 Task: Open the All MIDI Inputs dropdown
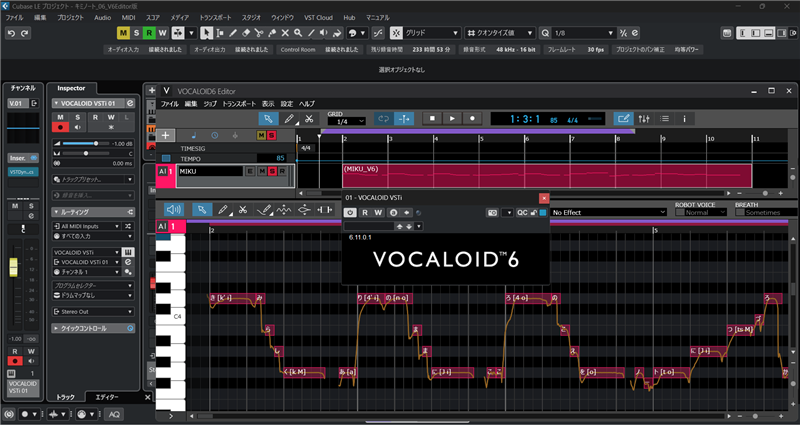[x=87, y=226]
